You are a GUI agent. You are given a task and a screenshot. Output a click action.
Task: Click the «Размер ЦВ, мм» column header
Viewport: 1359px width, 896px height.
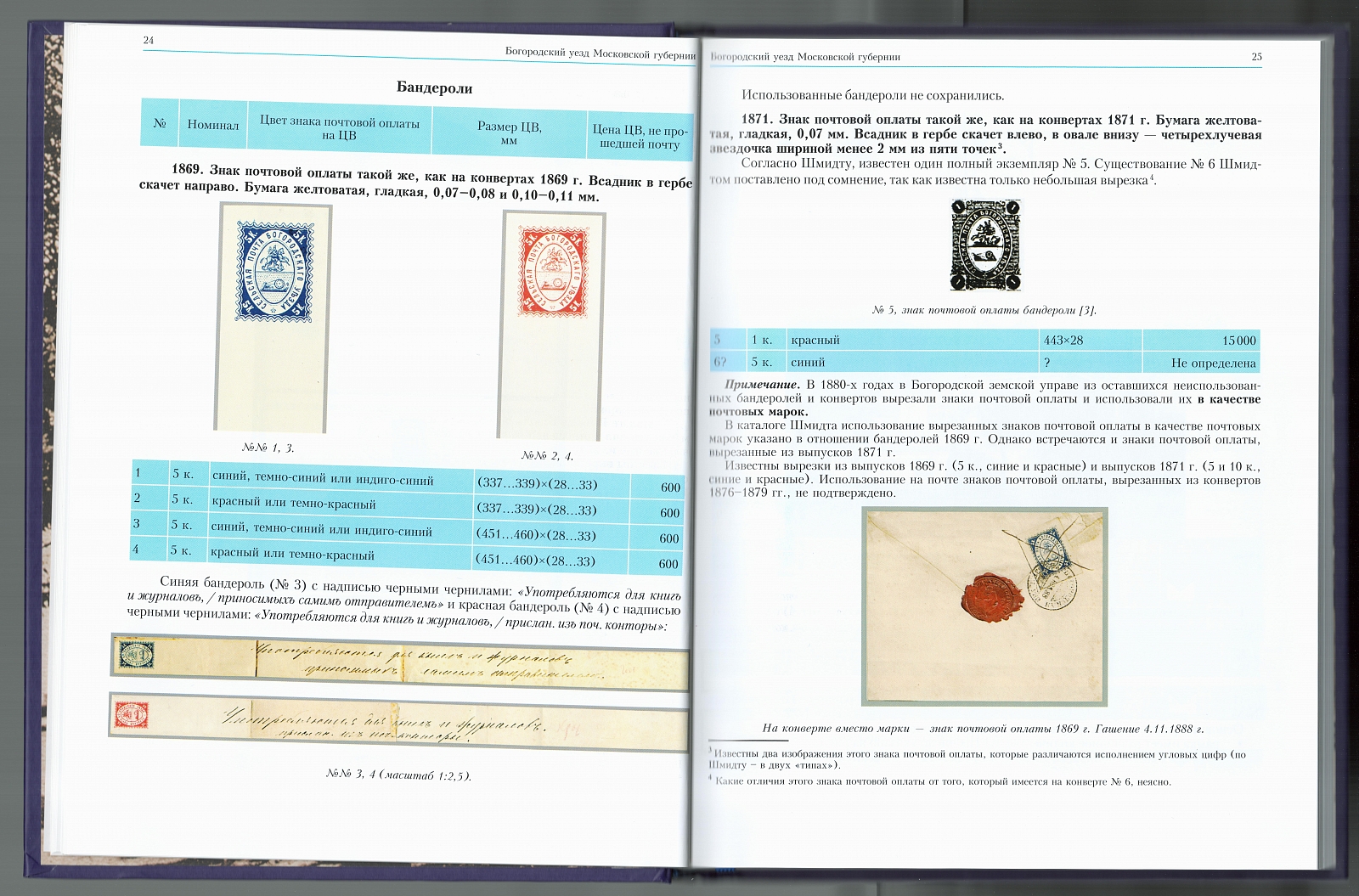509,133
